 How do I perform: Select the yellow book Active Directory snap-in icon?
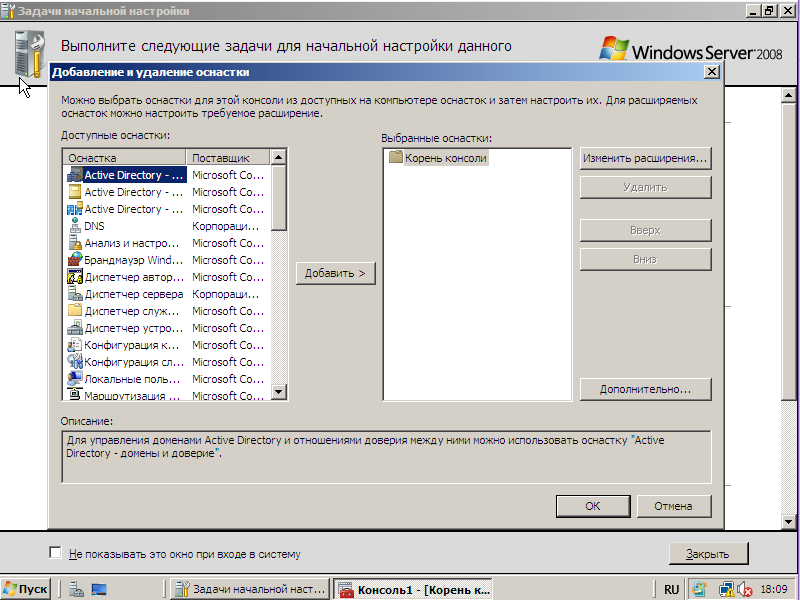pyautogui.click(x=74, y=192)
